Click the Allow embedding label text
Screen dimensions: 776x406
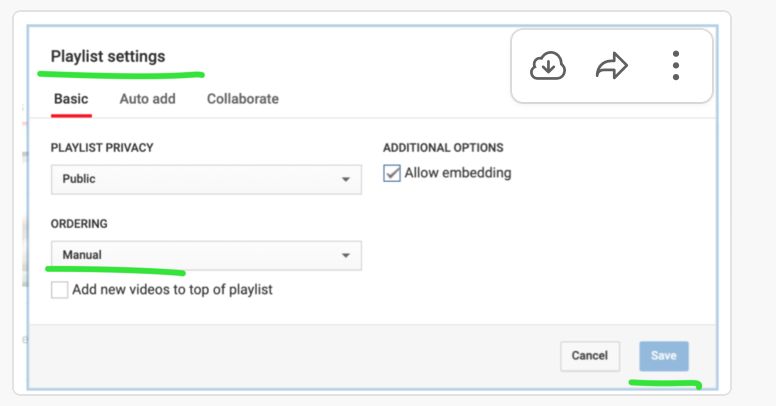click(x=458, y=173)
